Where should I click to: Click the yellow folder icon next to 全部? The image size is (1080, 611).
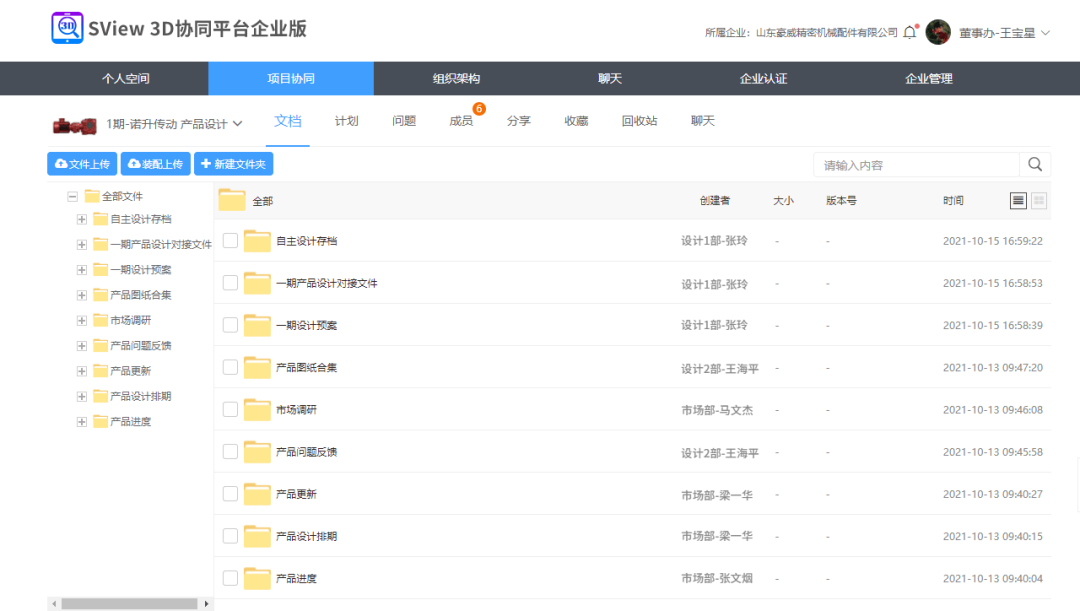[x=230, y=200]
